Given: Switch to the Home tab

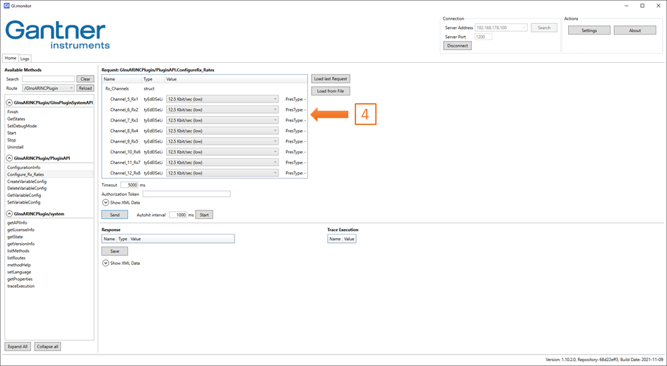Looking at the screenshot, I should pos(10,58).
